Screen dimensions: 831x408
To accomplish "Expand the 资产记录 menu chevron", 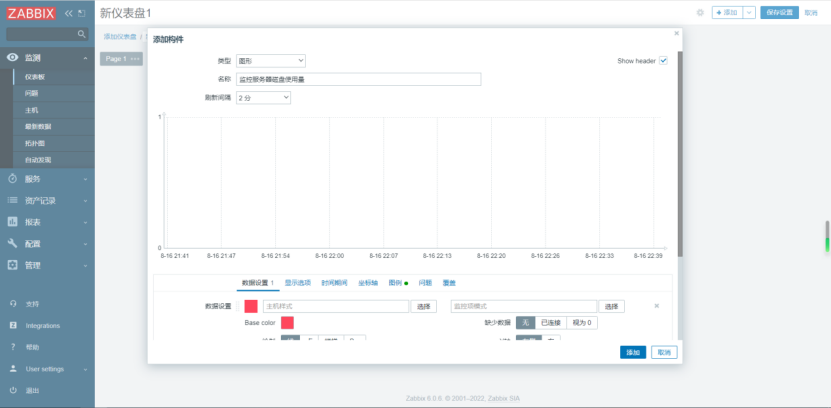I will point(85,201).
